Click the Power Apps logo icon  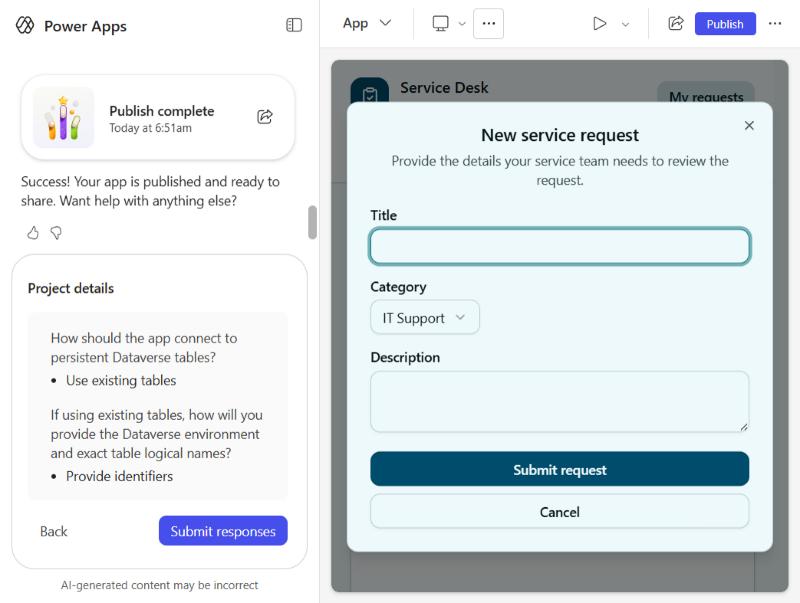click(24, 25)
